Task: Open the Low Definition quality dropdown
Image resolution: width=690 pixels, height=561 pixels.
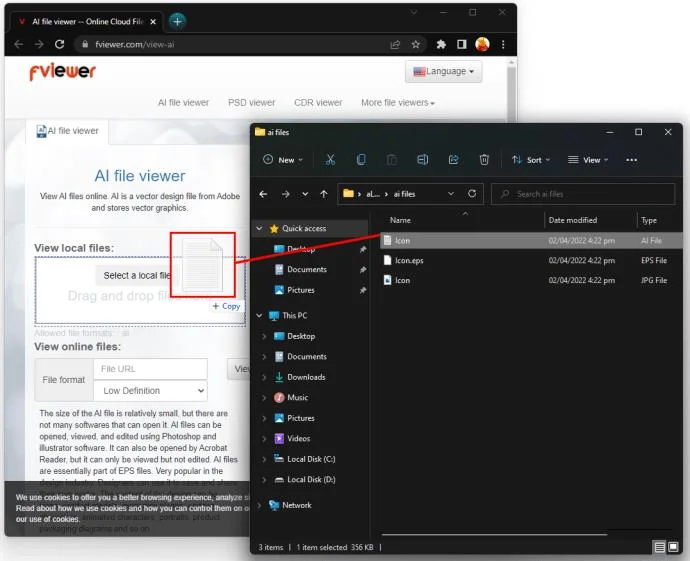Action: coord(150,391)
